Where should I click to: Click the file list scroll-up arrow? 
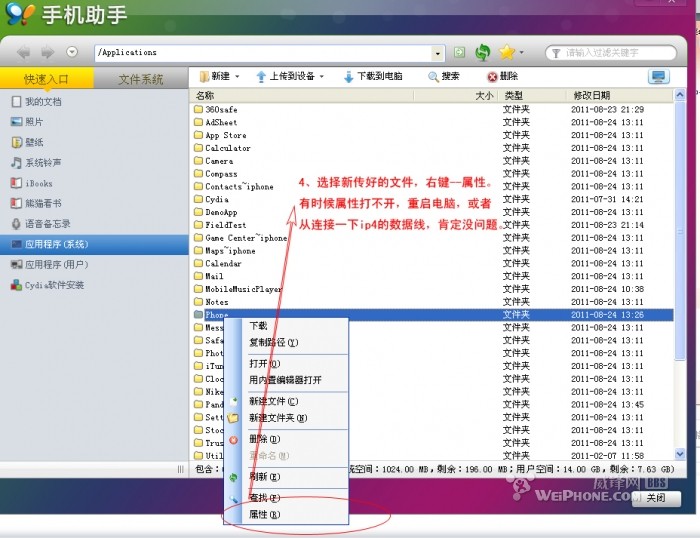679,95
